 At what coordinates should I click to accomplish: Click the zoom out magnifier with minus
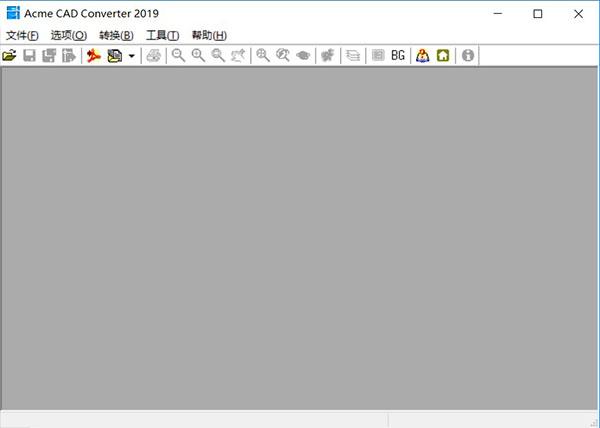178,55
